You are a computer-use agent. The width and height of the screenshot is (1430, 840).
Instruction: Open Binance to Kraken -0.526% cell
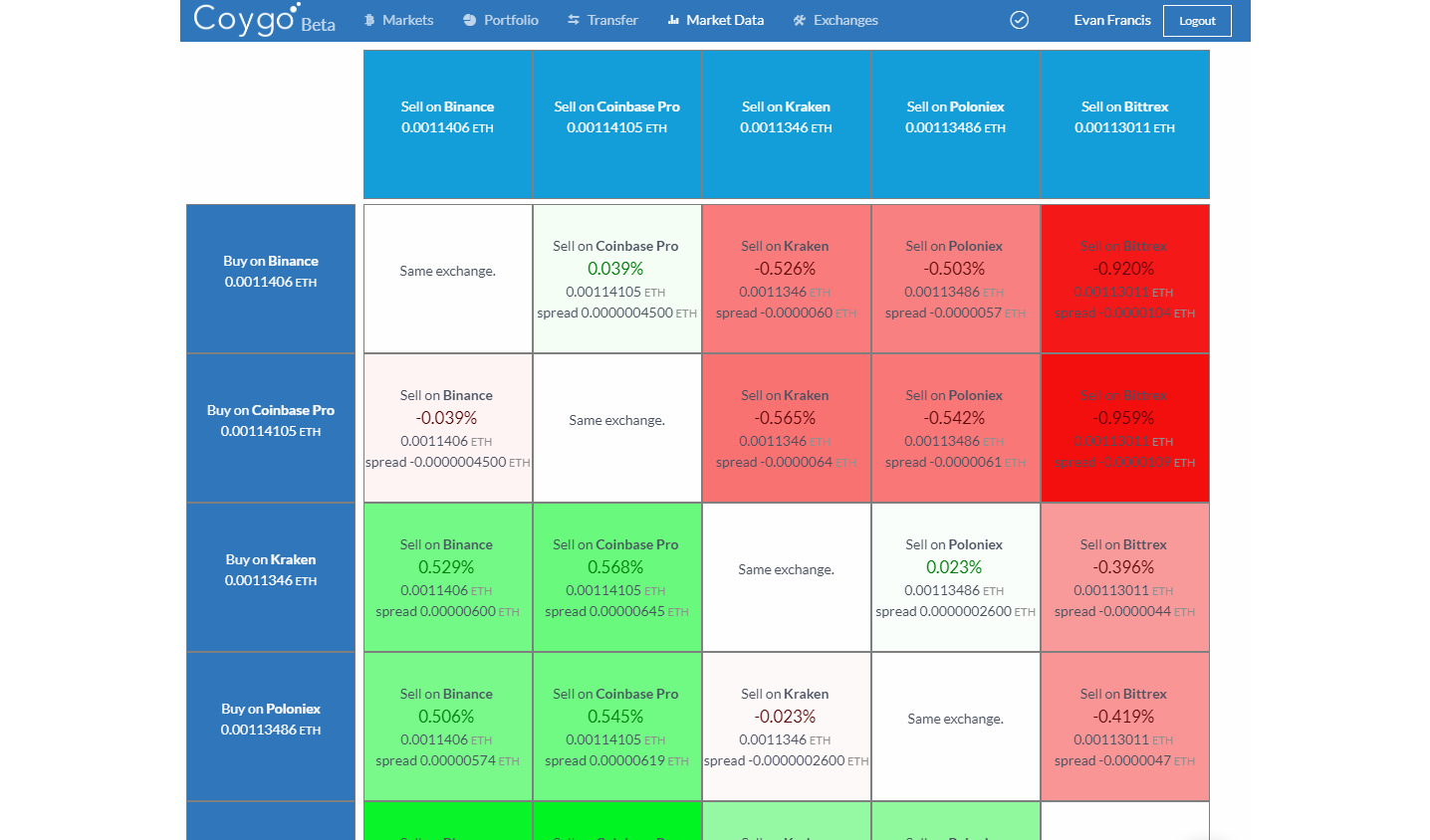click(x=787, y=279)
